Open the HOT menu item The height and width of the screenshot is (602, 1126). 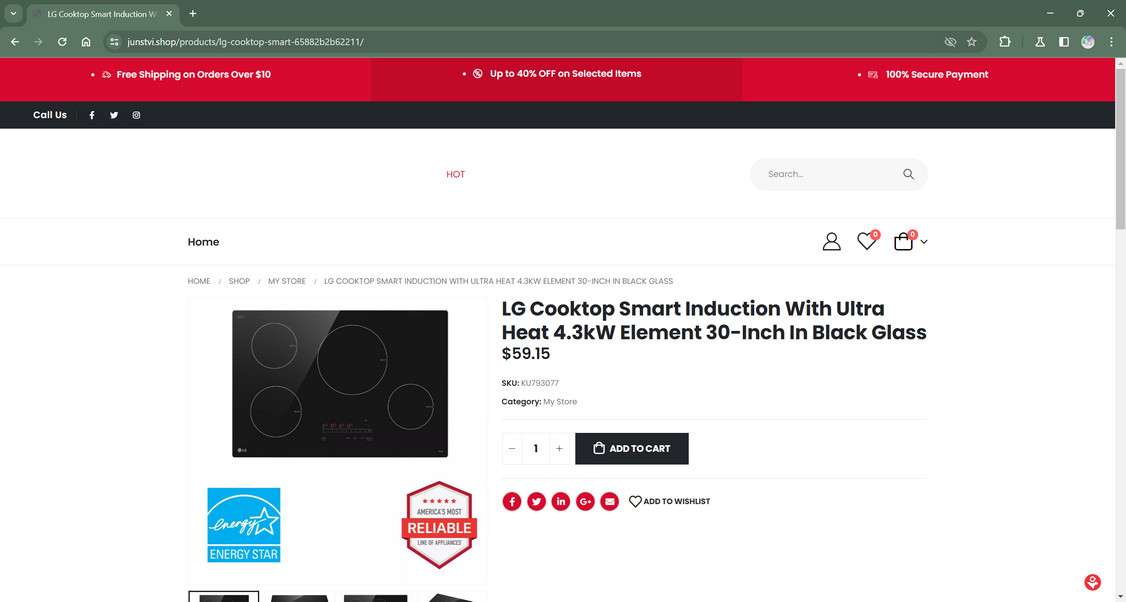[x=455, y=175]
